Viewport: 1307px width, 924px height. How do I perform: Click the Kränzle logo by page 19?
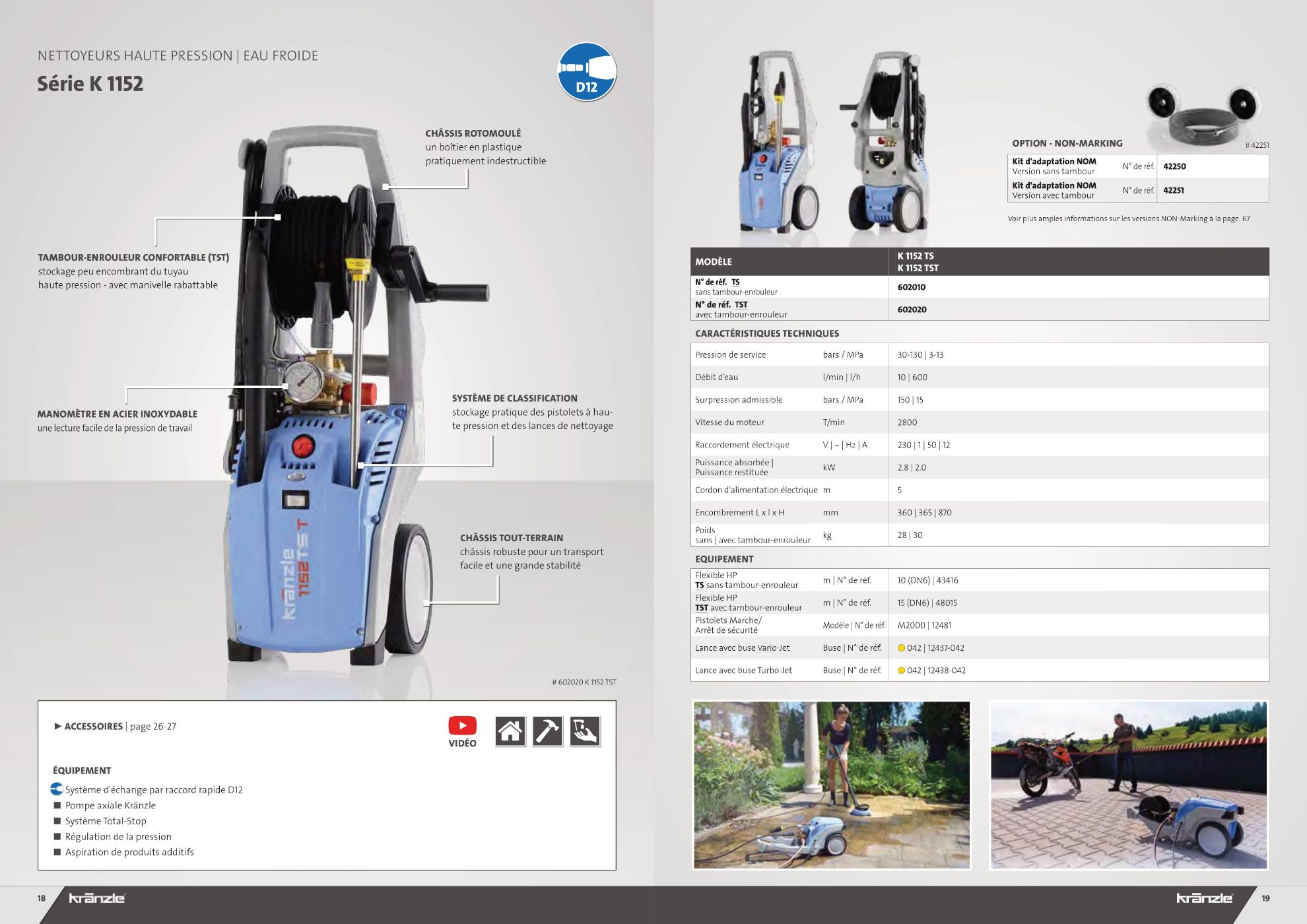coord(1204,898)
